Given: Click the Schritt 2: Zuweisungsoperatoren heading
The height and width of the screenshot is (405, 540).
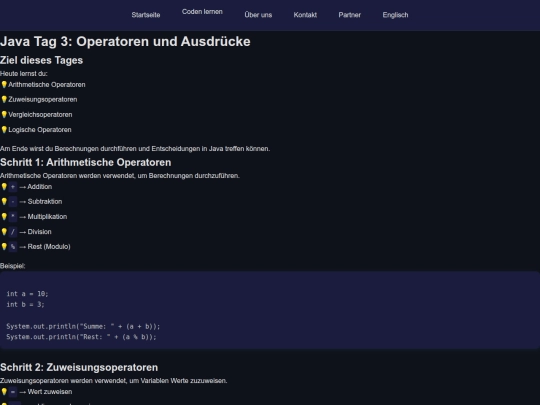Looking at the screenshot, I should 79,367.
